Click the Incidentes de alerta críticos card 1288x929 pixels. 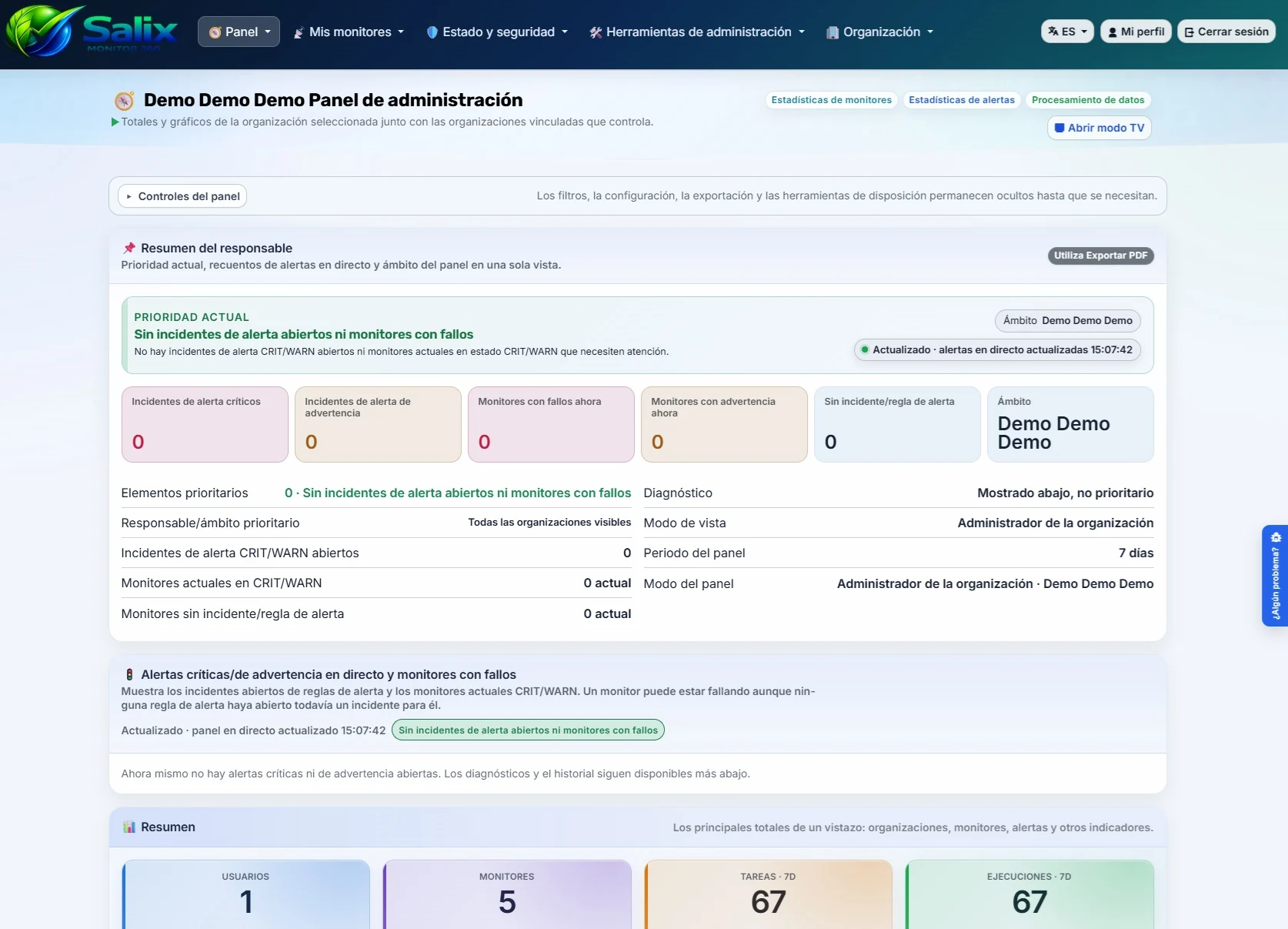tap(205, 424)
